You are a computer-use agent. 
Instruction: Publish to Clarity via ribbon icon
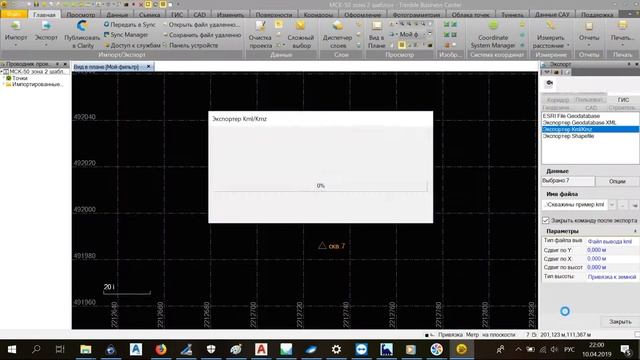click(82, 35)
